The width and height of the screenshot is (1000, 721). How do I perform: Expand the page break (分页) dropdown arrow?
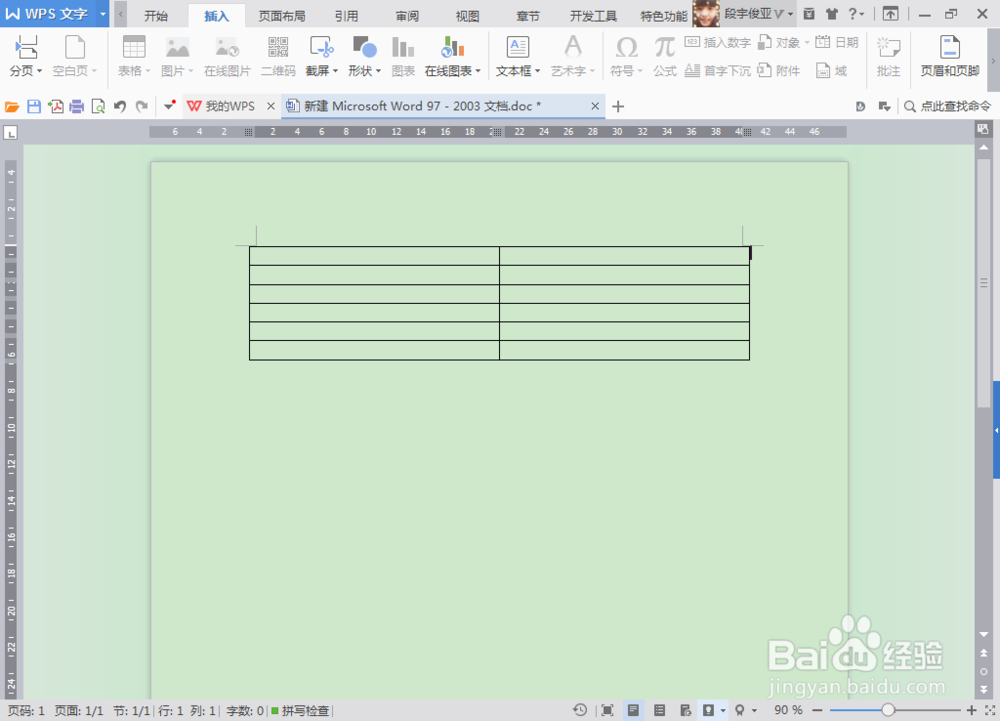coord(39,71)
